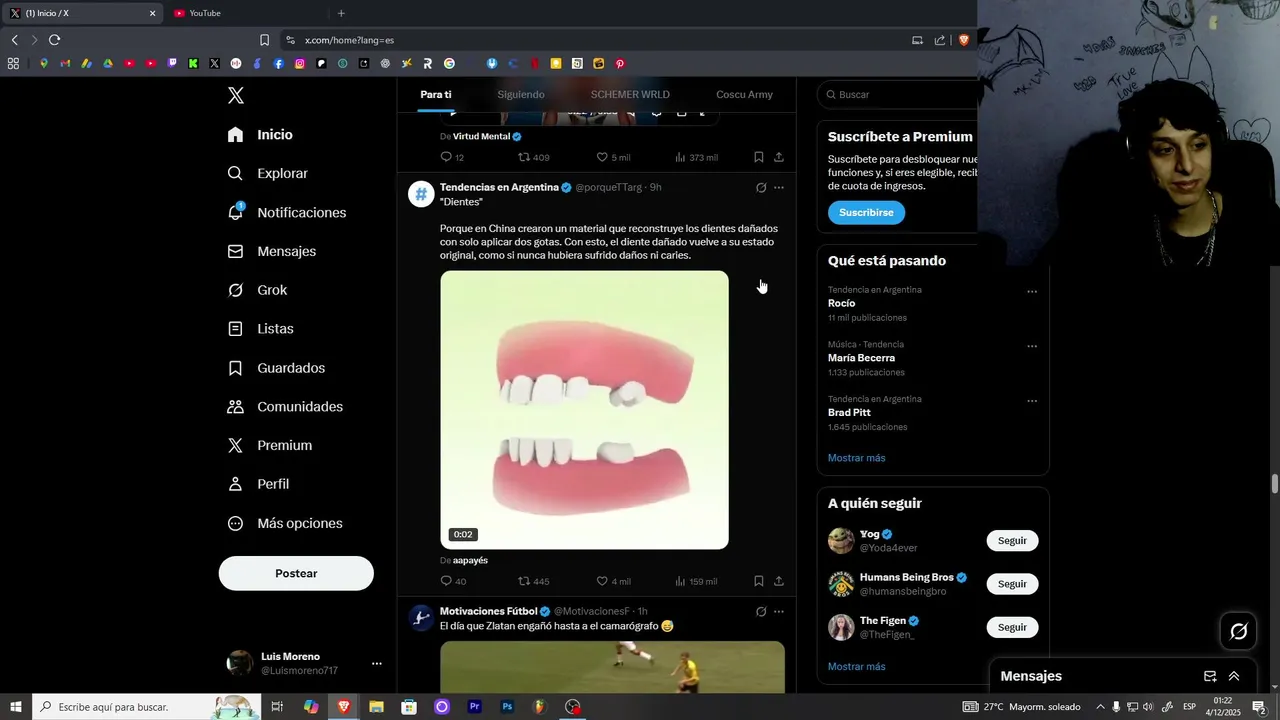This screenshot has height=720, width=1280.
Task: Open more options on Tendencias post
Action: [779, 188]
